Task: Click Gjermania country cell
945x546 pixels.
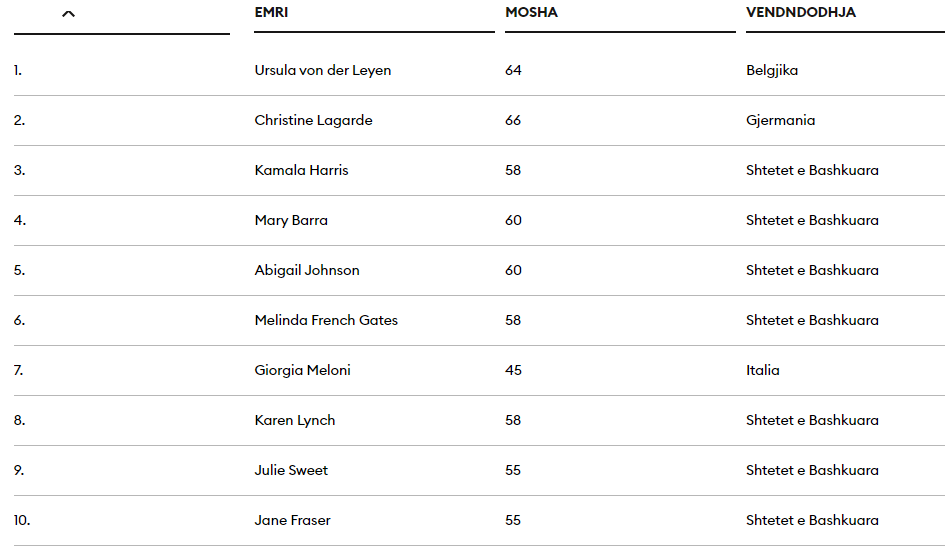Action: 780,121
